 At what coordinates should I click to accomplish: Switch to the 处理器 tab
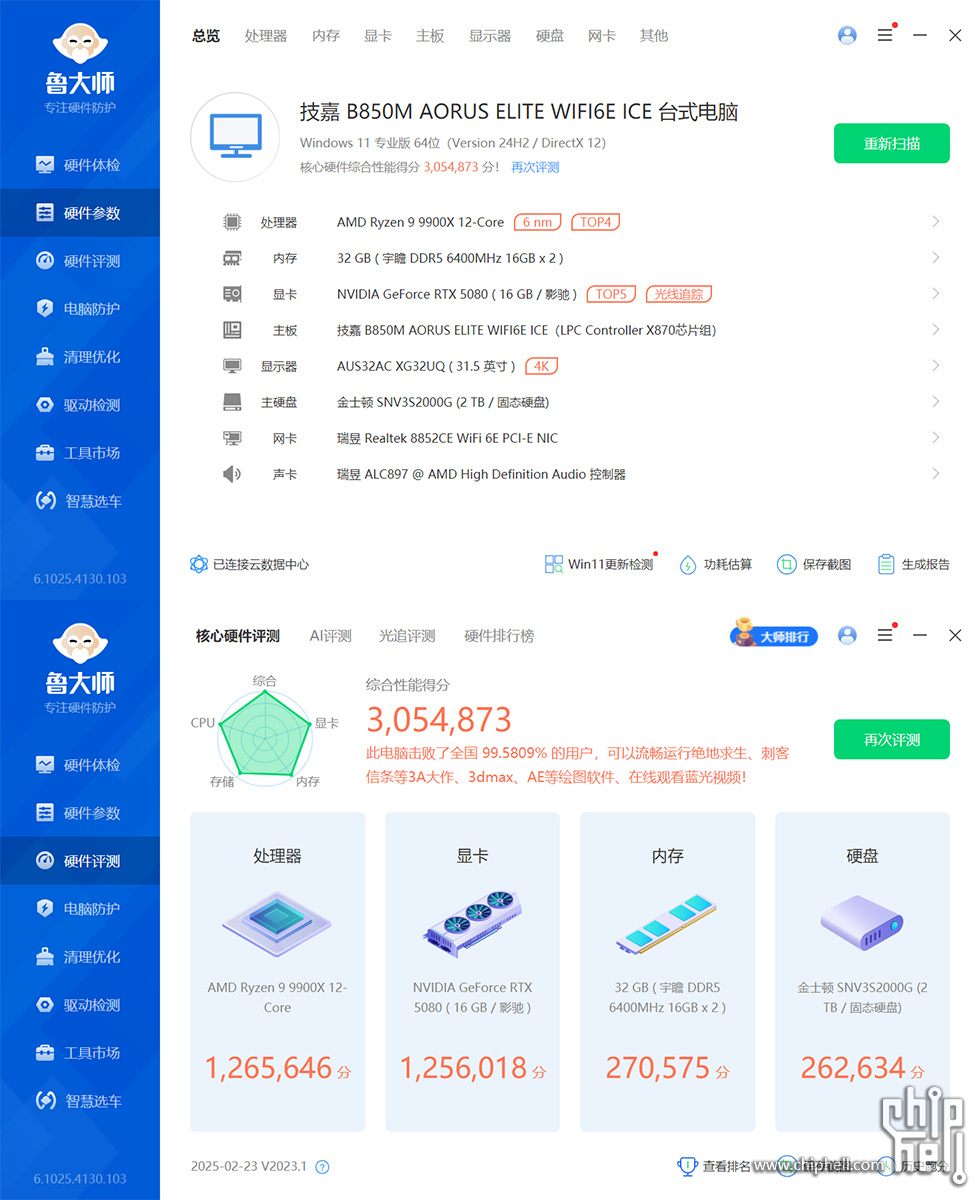[266, 36]
